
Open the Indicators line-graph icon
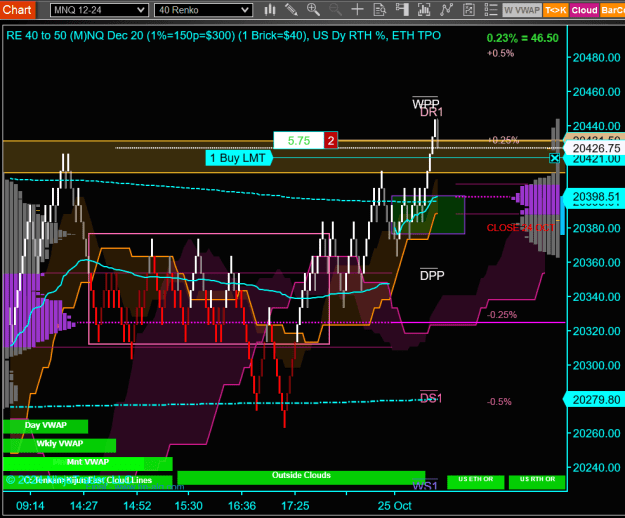pyautogui.click(x=446, y=10)
